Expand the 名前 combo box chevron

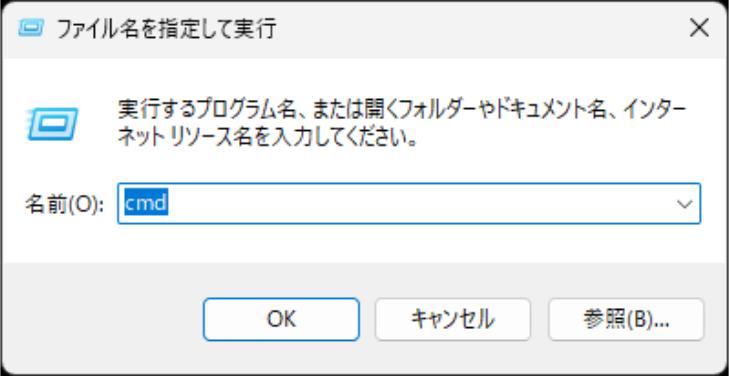pyautogui.click(x=684, y=204)
